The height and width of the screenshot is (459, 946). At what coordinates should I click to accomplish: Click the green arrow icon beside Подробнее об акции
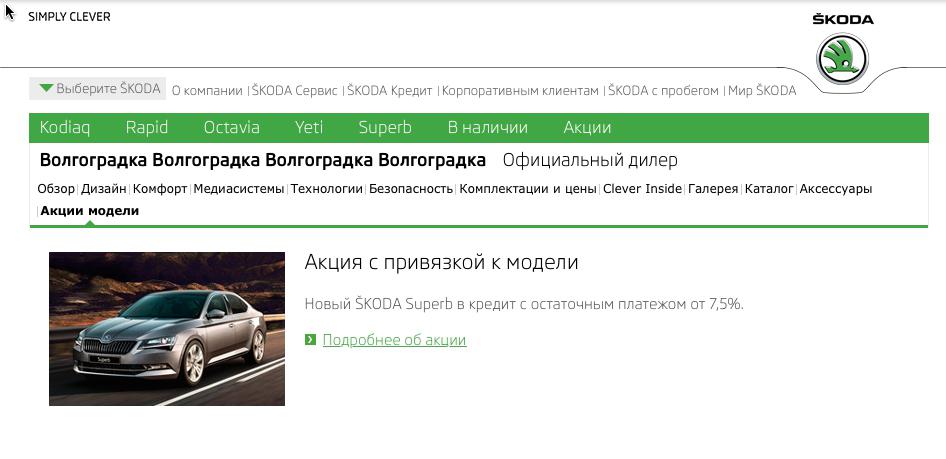click(x=311, y=340)
